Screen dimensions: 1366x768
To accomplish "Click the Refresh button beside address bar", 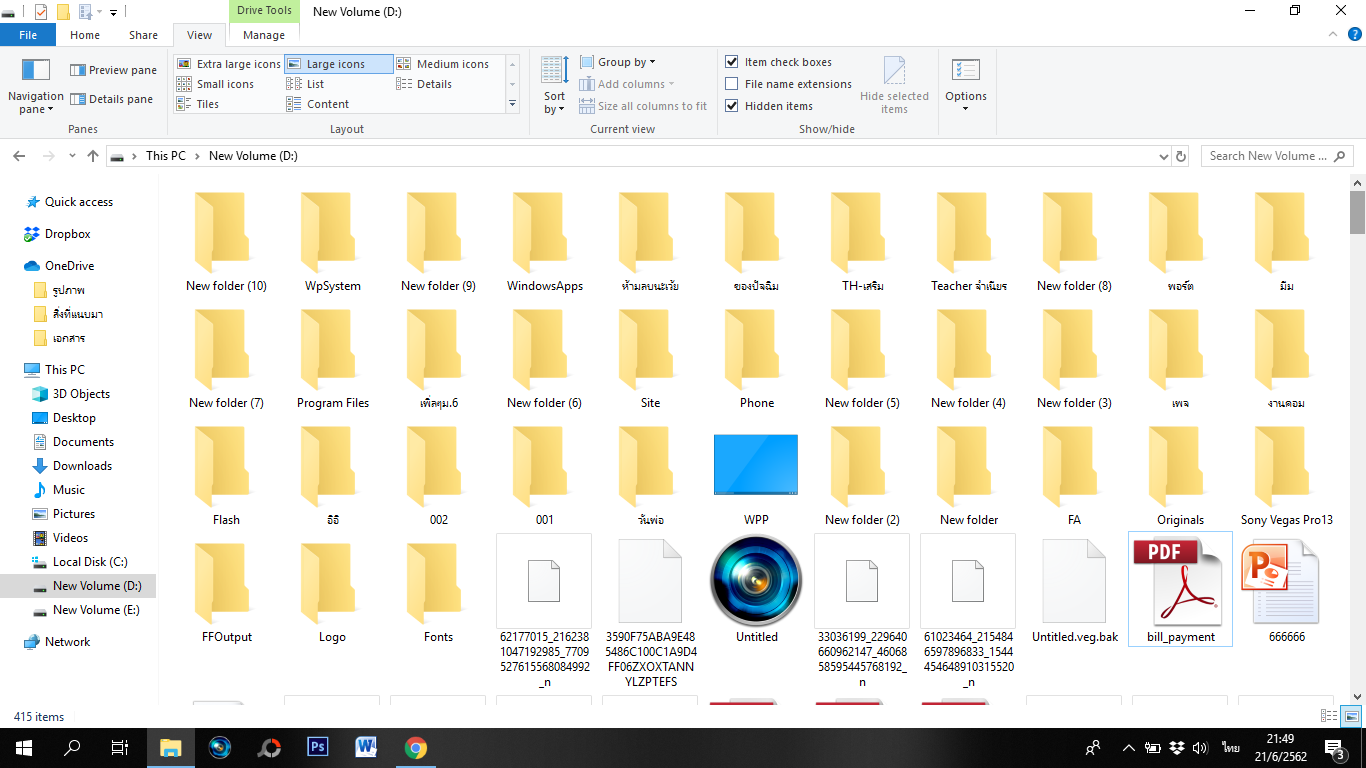I will point(1181,156).
